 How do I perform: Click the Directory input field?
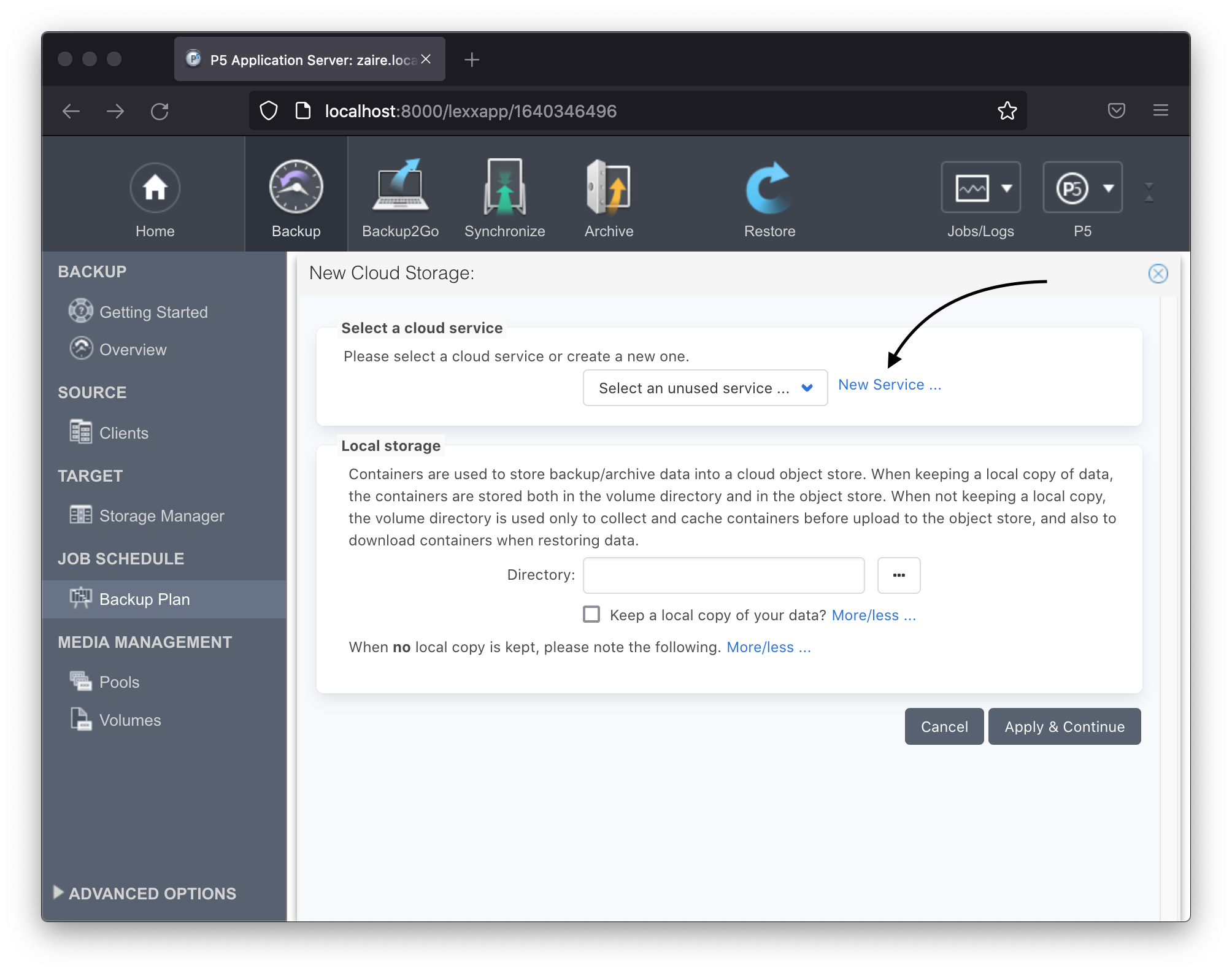722,575
